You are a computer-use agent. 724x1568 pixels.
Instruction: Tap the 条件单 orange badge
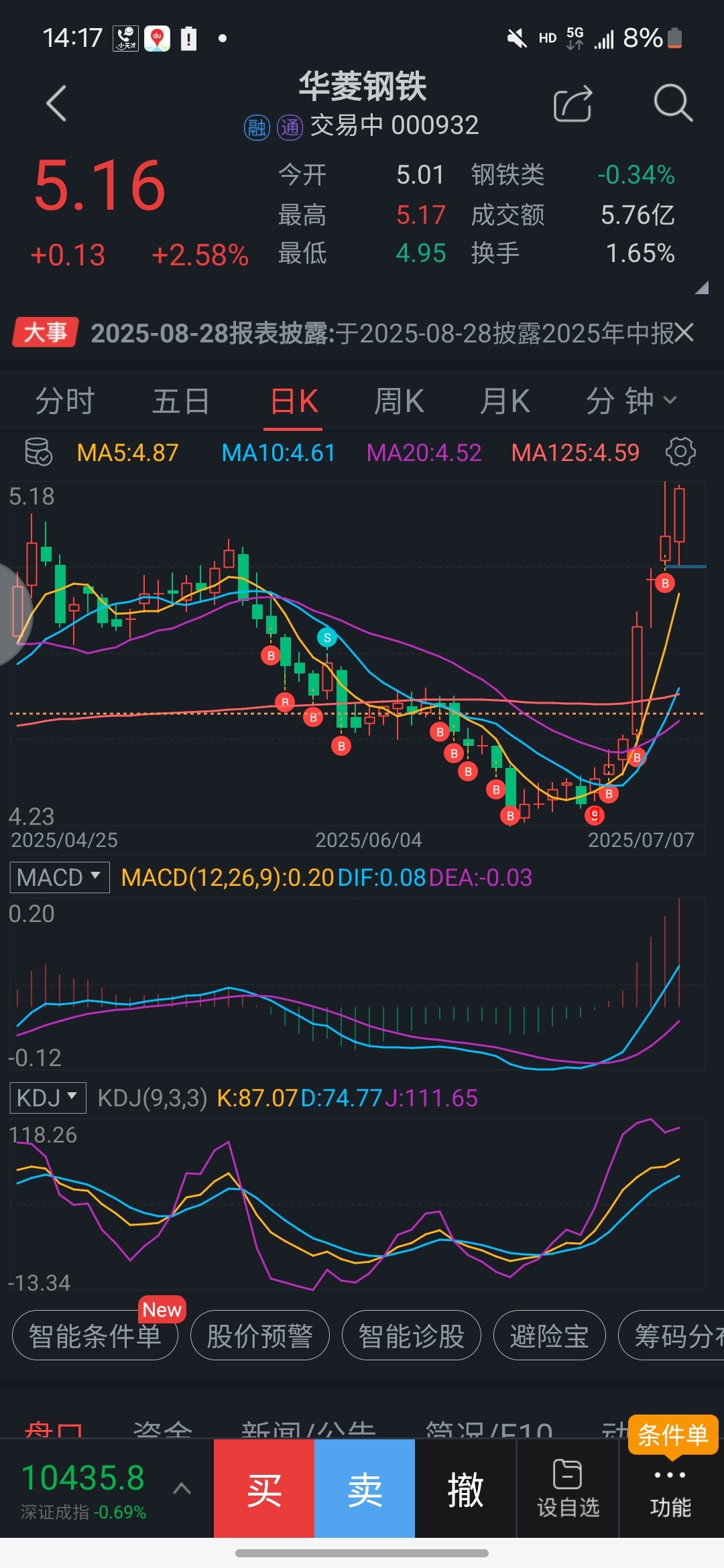(673, 1435)
